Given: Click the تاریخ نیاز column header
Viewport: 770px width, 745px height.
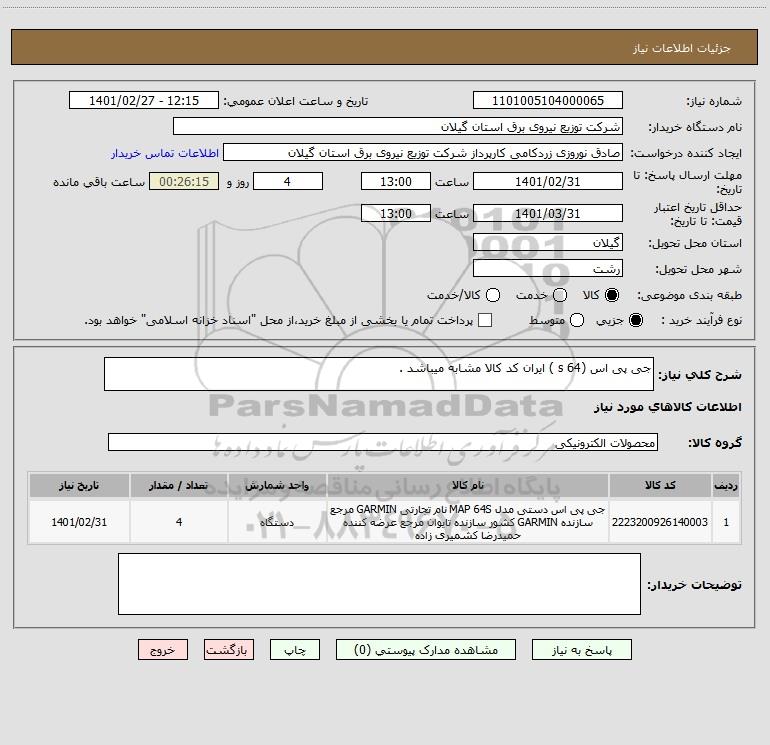Looking at the screenshot, I should pos(79,485).
